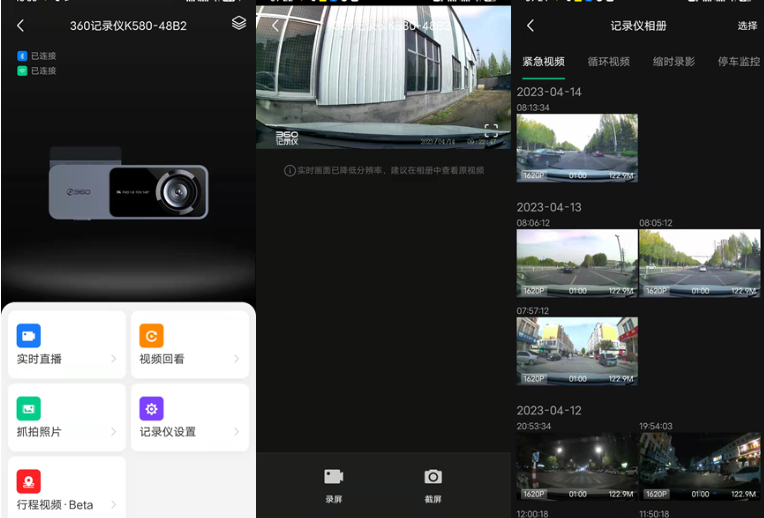Tap the Wi-Fi 已连接 status icon
The height and width of the screenshot is (518, 764).
pyautogui.click(x=22, y=71)
